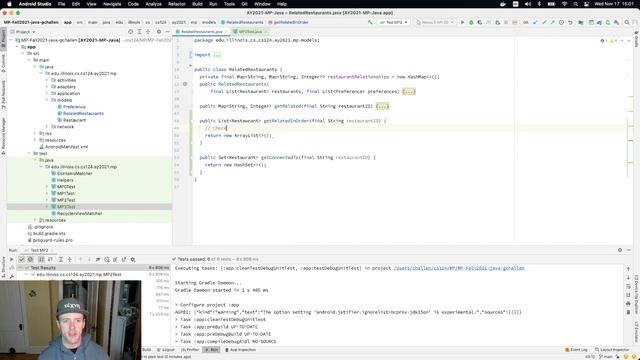Screen dimensions: 640x360
Task: Open Profiler tool window button
Action: click(x=190, y=350)
